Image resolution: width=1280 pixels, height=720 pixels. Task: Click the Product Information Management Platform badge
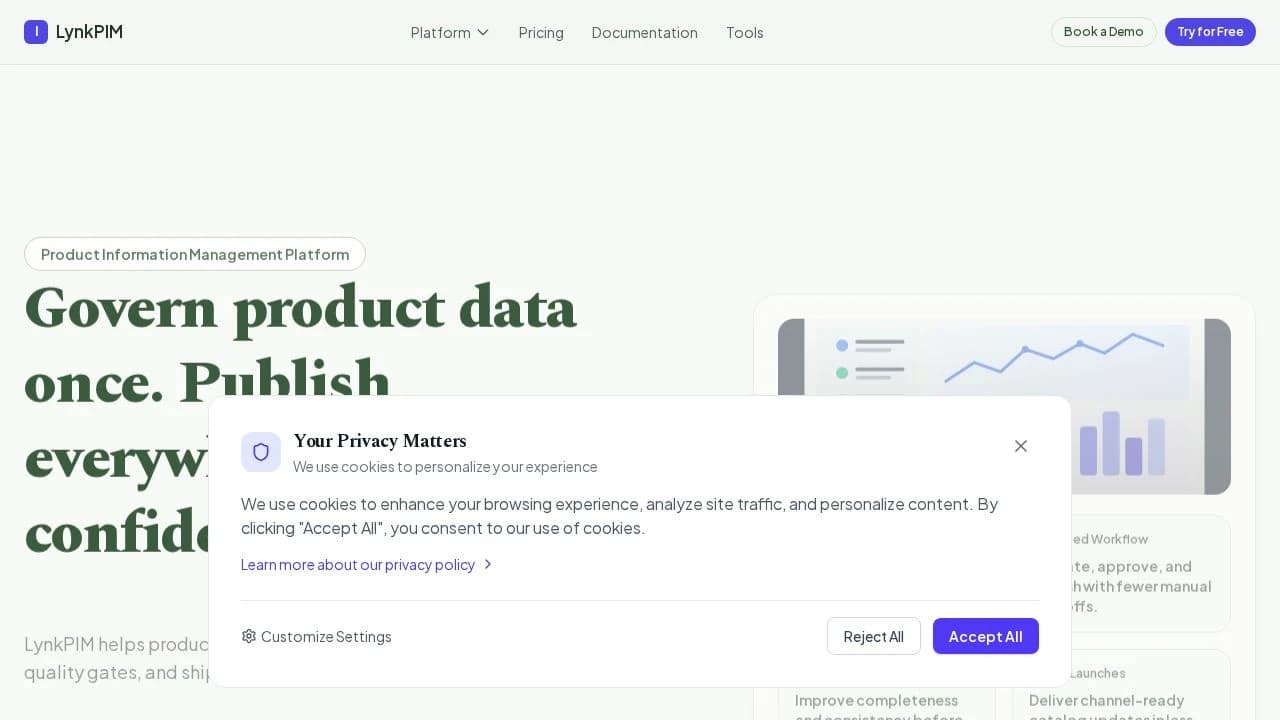[x=194, y=254]
